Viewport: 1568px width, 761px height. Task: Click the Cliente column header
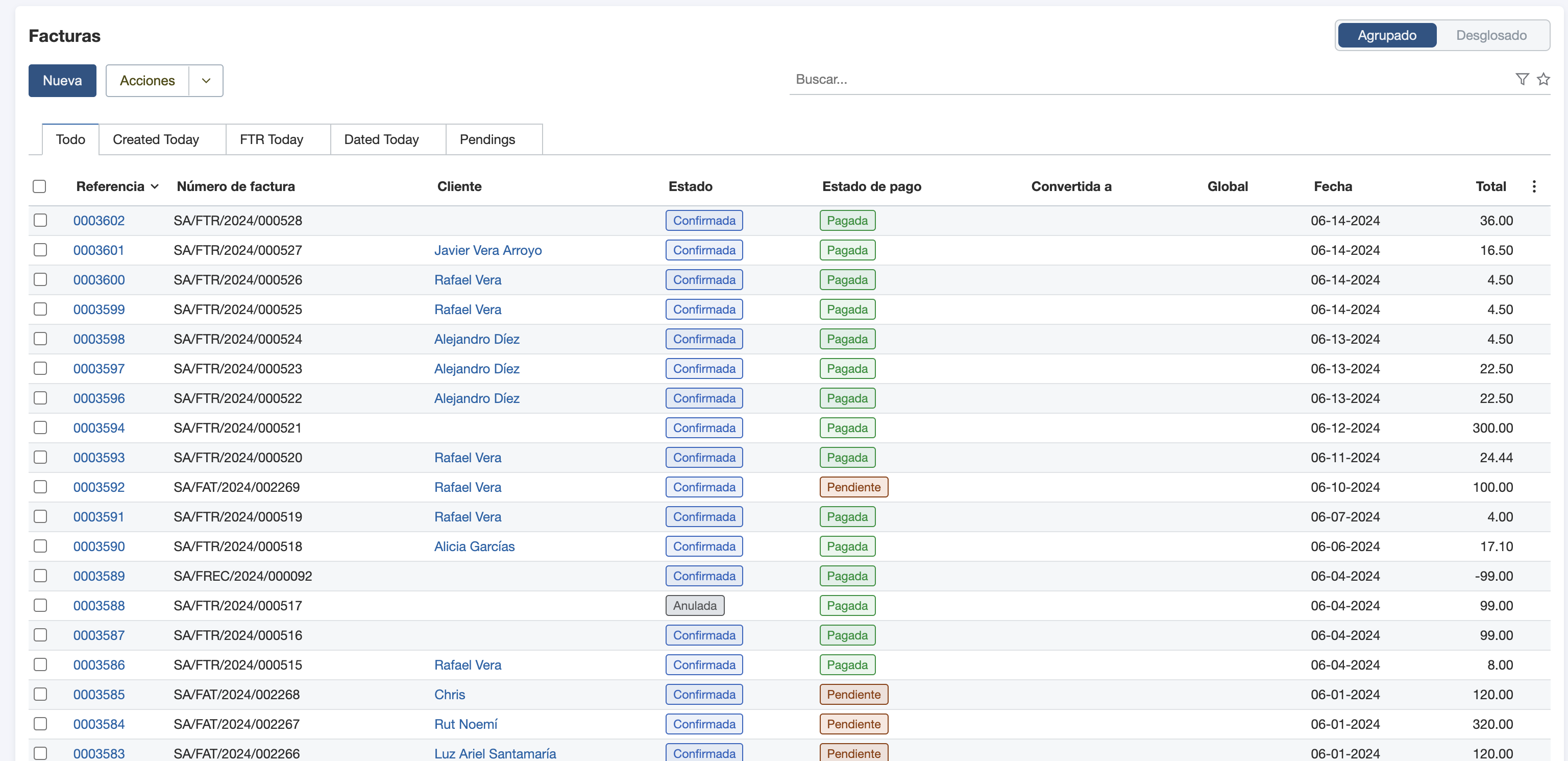[459, 186]
